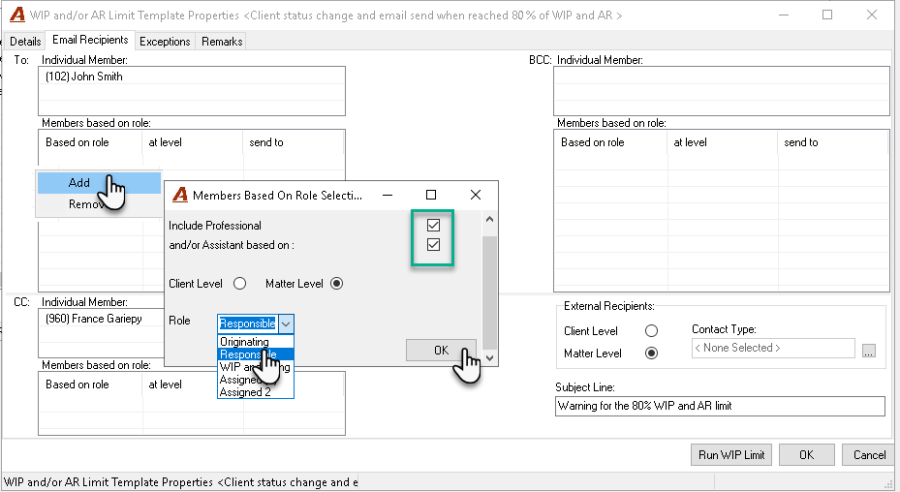Close the Members Based On Role dialog
This screenshot has height=492, width=900.
click(x=475, y=195)
